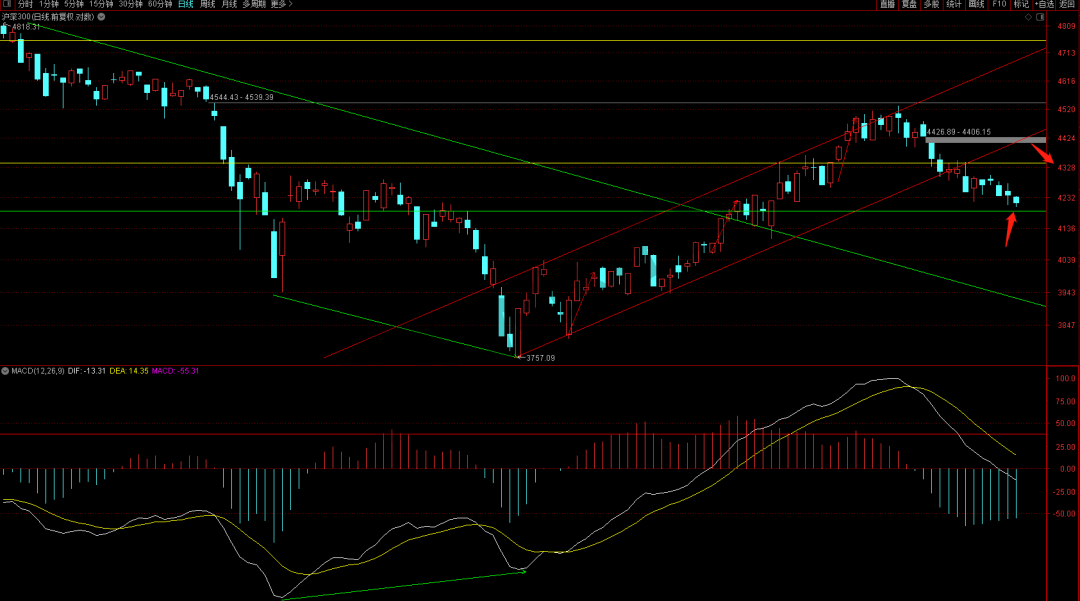Viewport: 1080px width, 601px height.
Task: Click the panel layout icon at top-left
Action: tap(6, 4)
